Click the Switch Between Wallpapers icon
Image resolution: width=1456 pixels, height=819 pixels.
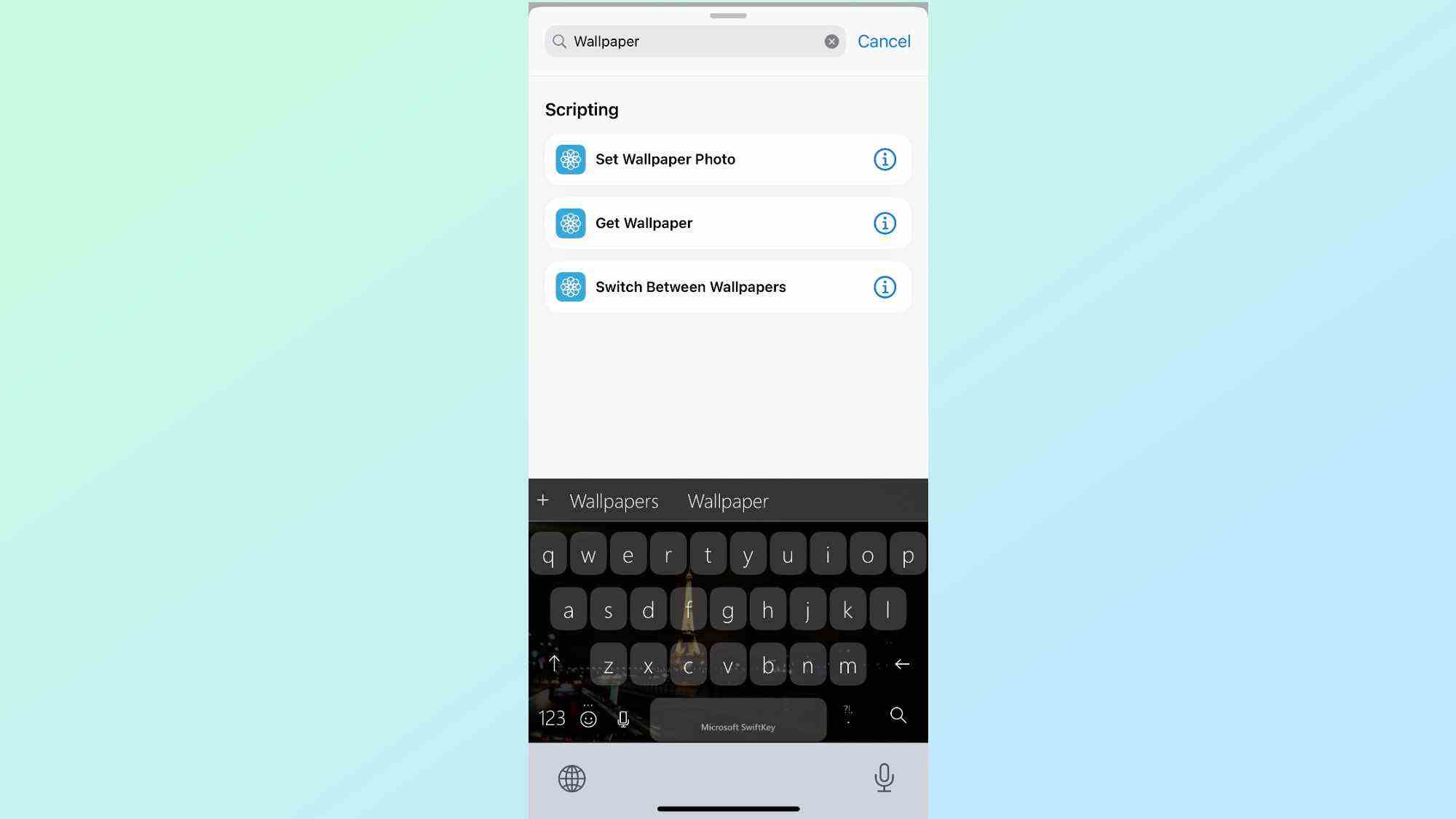(570, 287)
